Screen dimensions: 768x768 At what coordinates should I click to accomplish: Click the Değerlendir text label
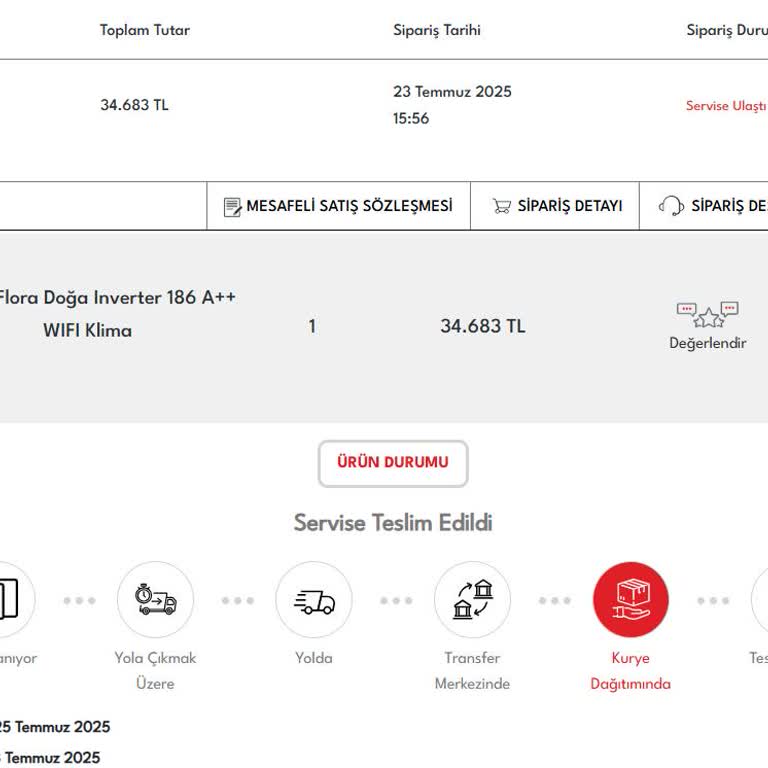coord(707,343)
